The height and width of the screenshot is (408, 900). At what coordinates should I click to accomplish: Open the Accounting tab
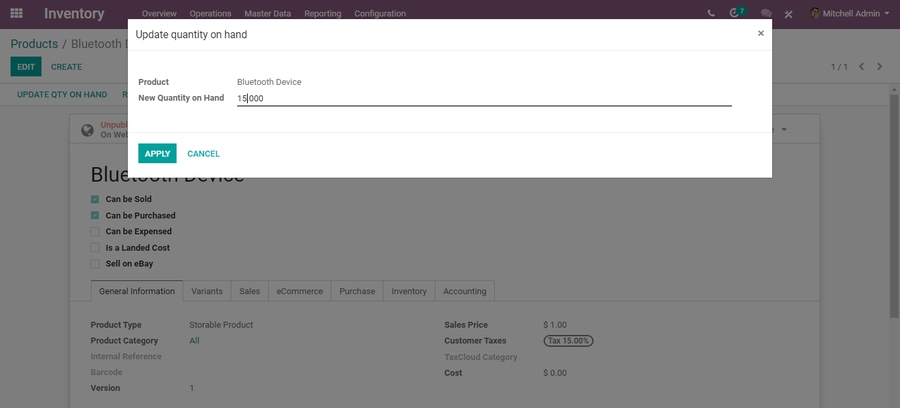point(465,291)
